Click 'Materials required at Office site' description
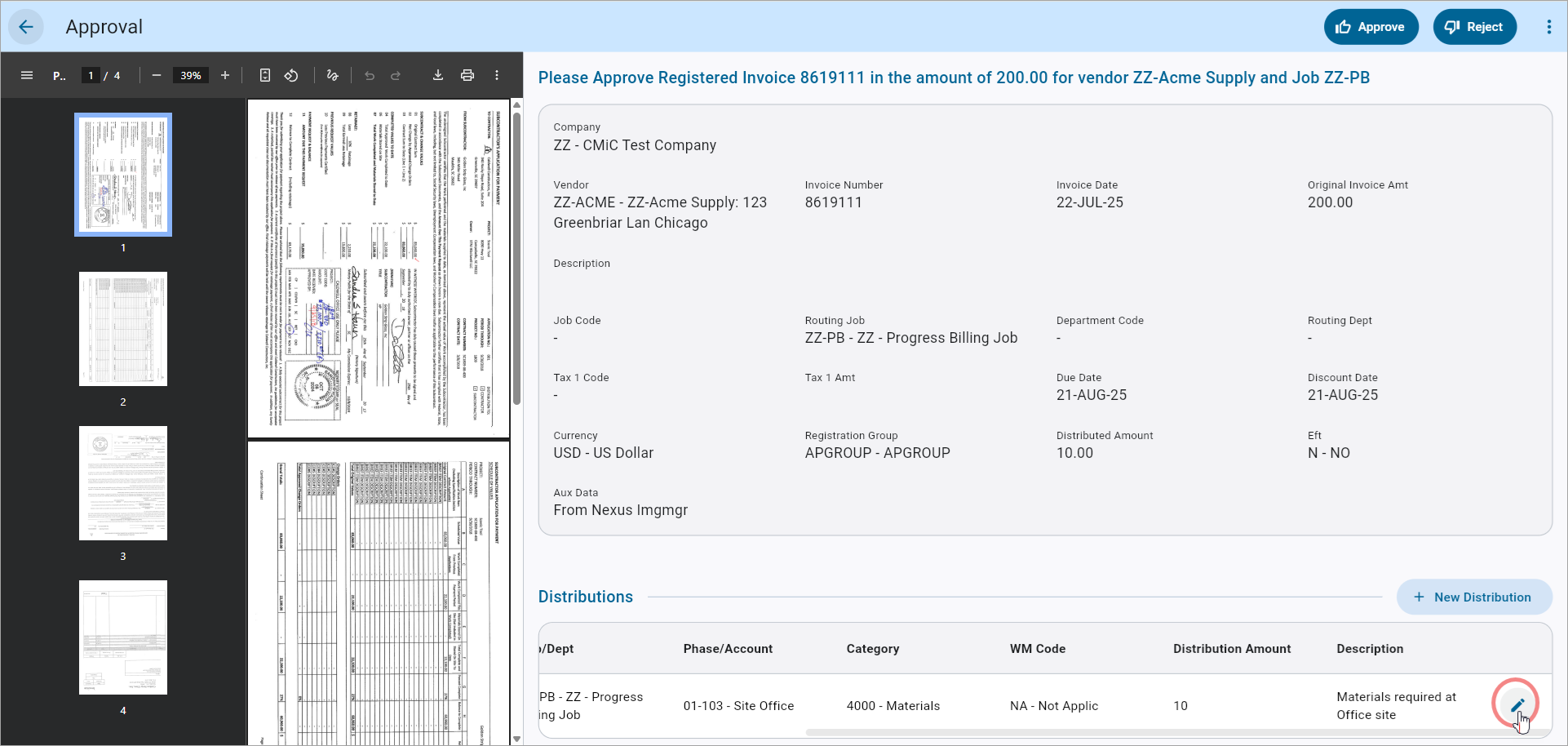Image resolution: width=1568 pixels, height=746 pixels. pos(1396,706)
